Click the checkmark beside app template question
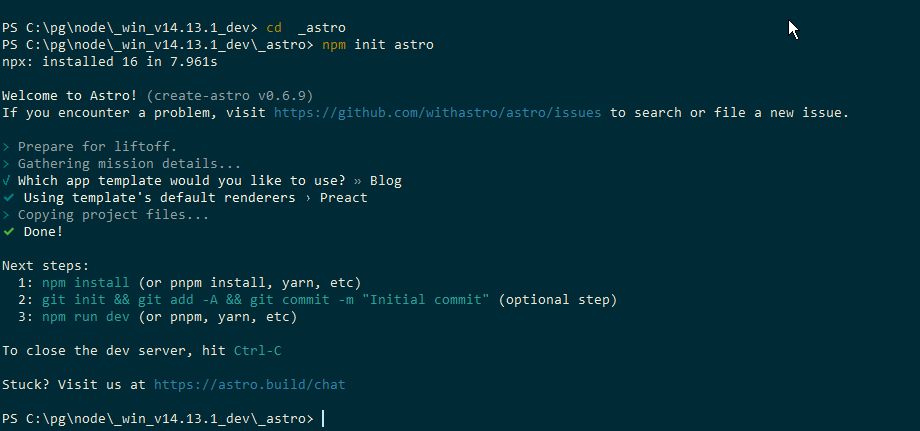 point(7,181)
